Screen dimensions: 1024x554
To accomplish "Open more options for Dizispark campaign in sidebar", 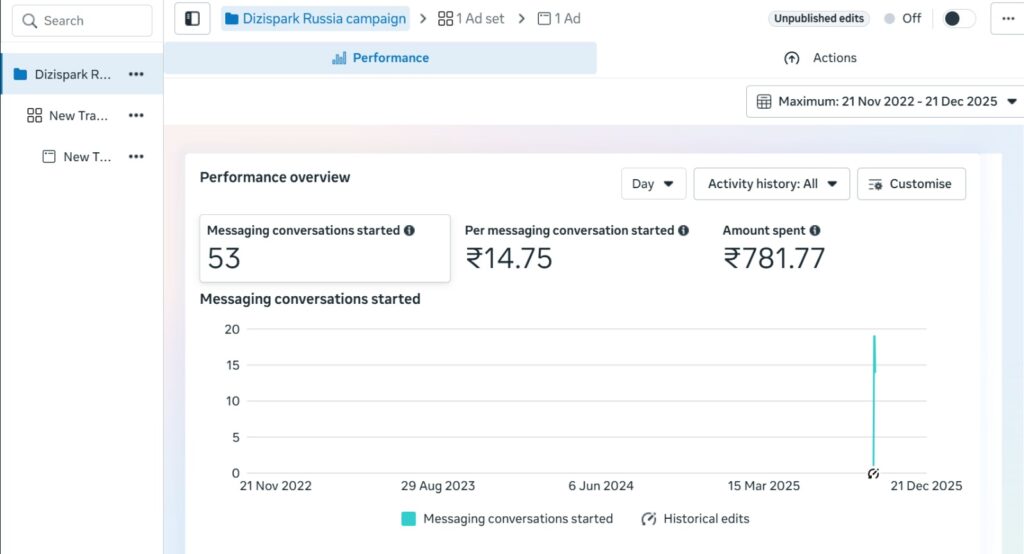I will (136, 75).
